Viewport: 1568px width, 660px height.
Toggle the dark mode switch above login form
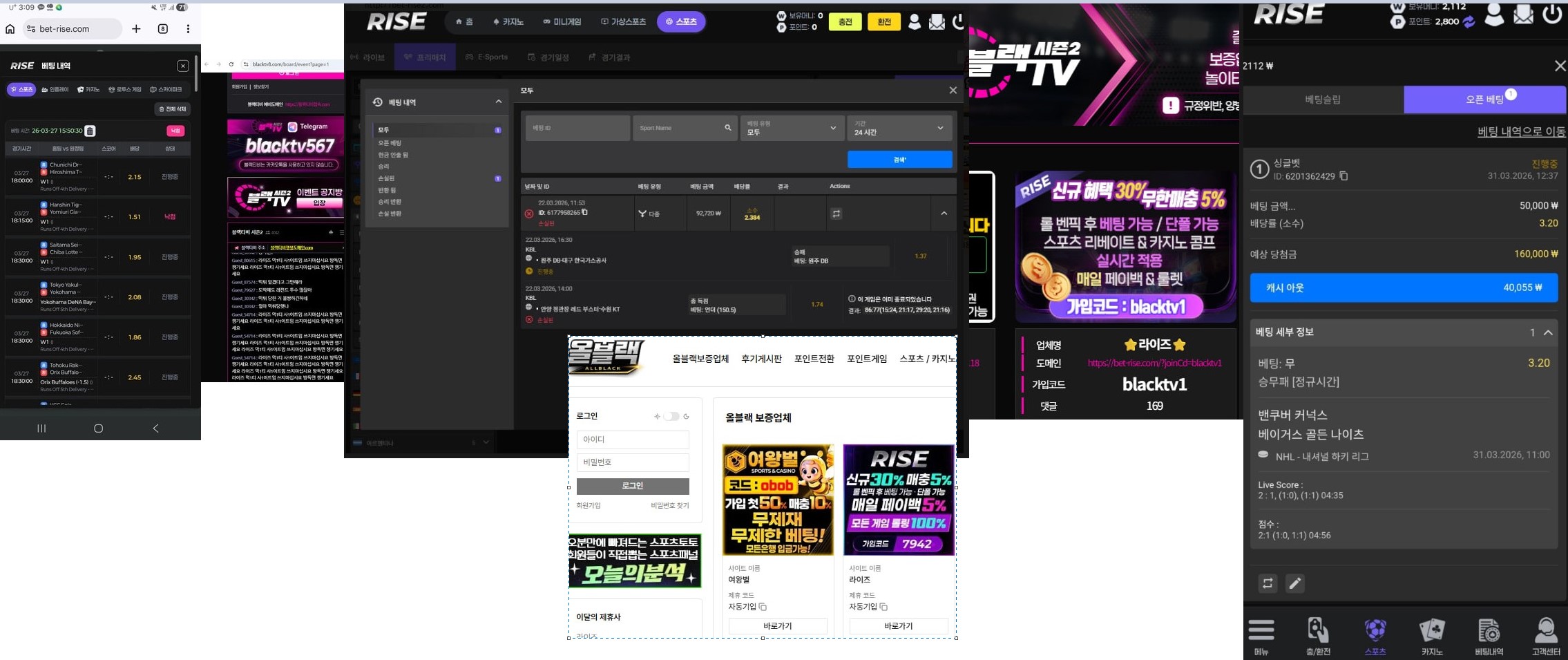(x=671, y=416)
